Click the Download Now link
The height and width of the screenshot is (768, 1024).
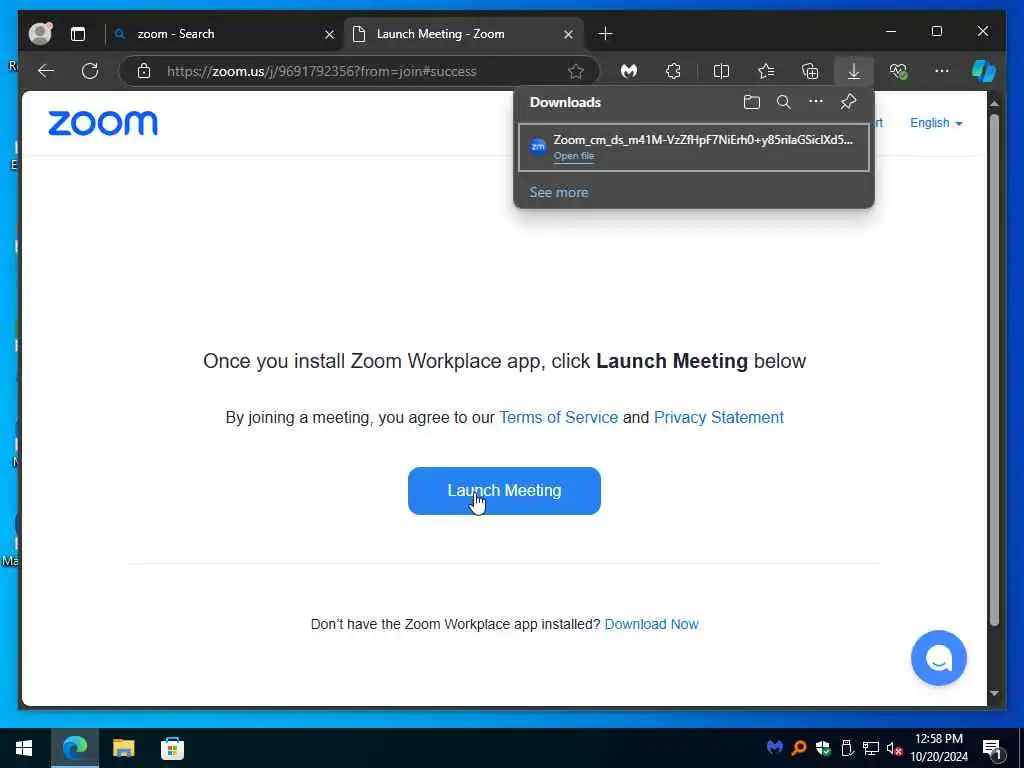pyautogui.click(x=651, y=624)
